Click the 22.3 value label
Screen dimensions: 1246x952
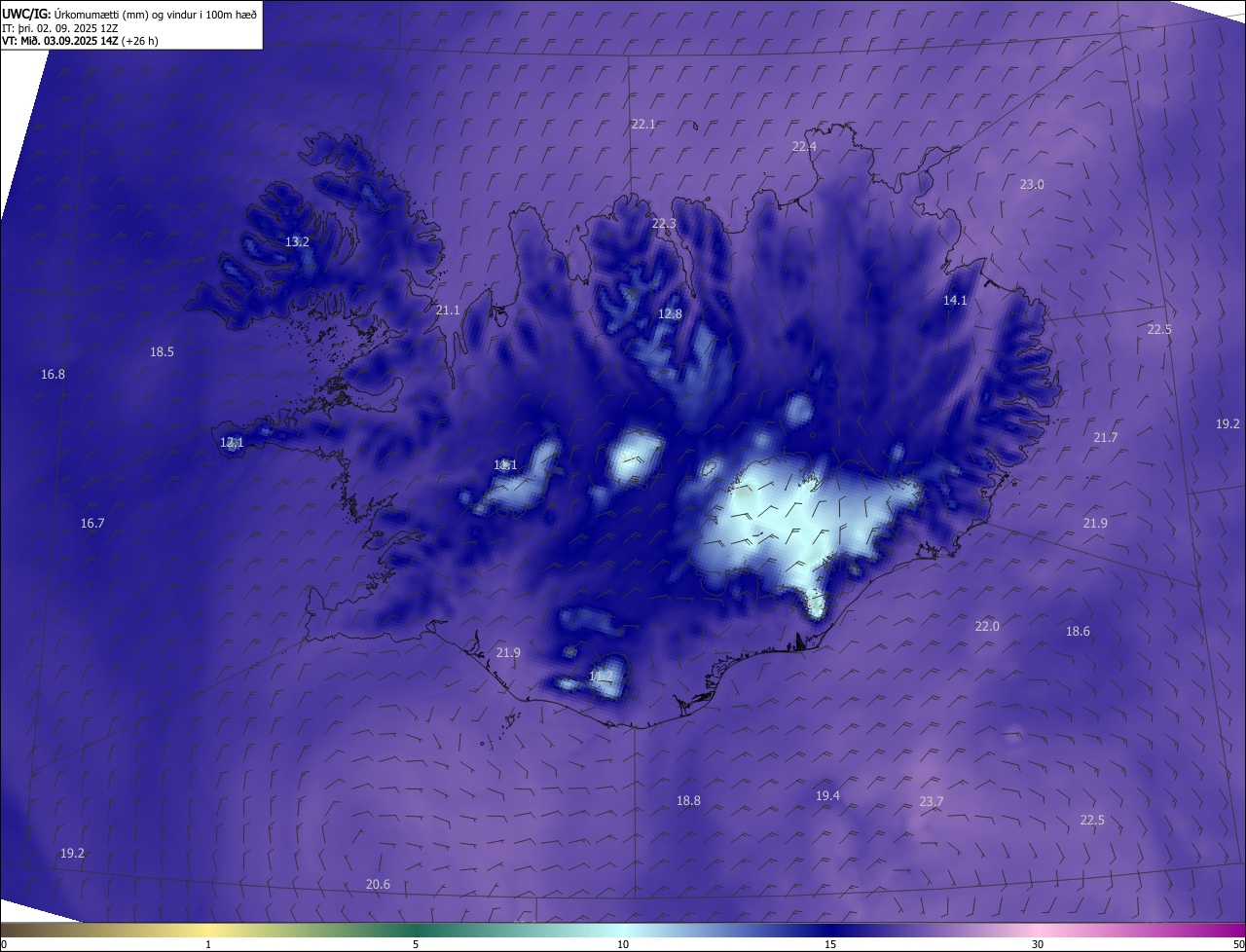[664, 224]
